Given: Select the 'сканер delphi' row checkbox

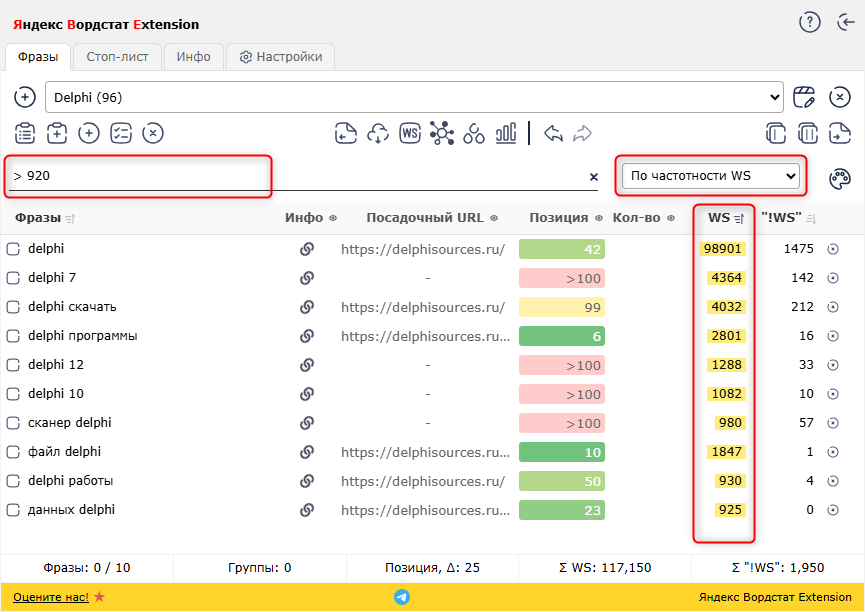Looking at the screenshot, I should pyautogui.click(x=14, y=423).
